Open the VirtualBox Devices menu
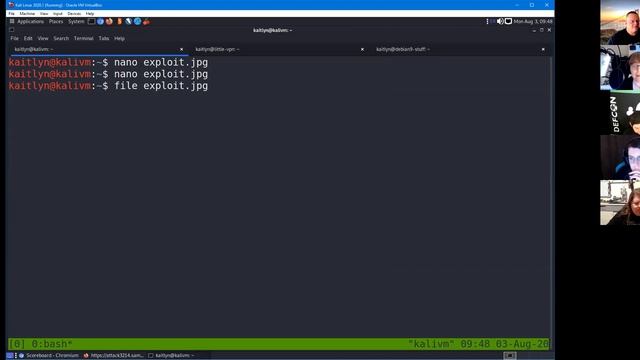The width and height of the screenshot is (640, 360). click(x=74, y=13)
